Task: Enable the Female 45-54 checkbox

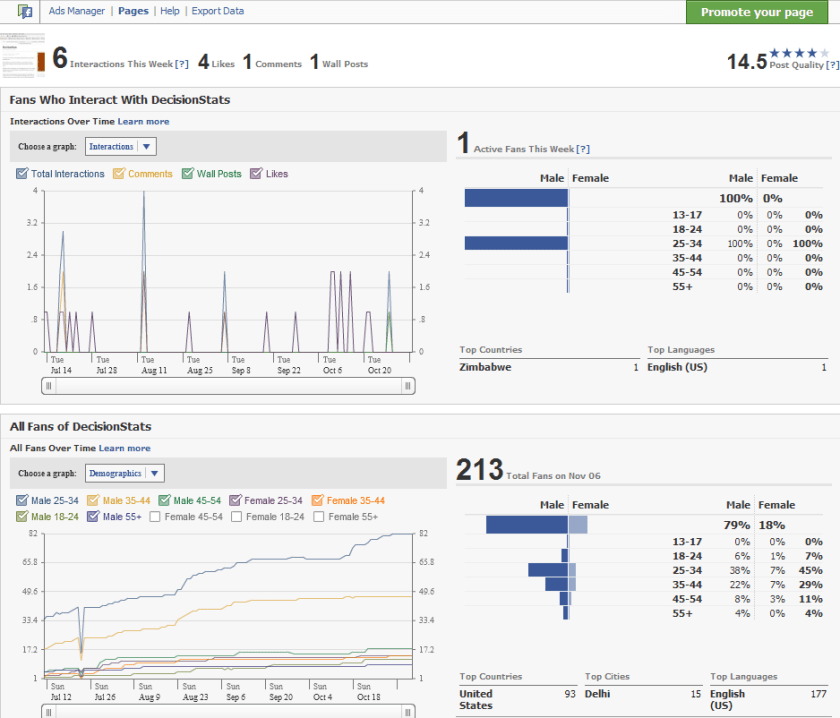Action: 154,517
